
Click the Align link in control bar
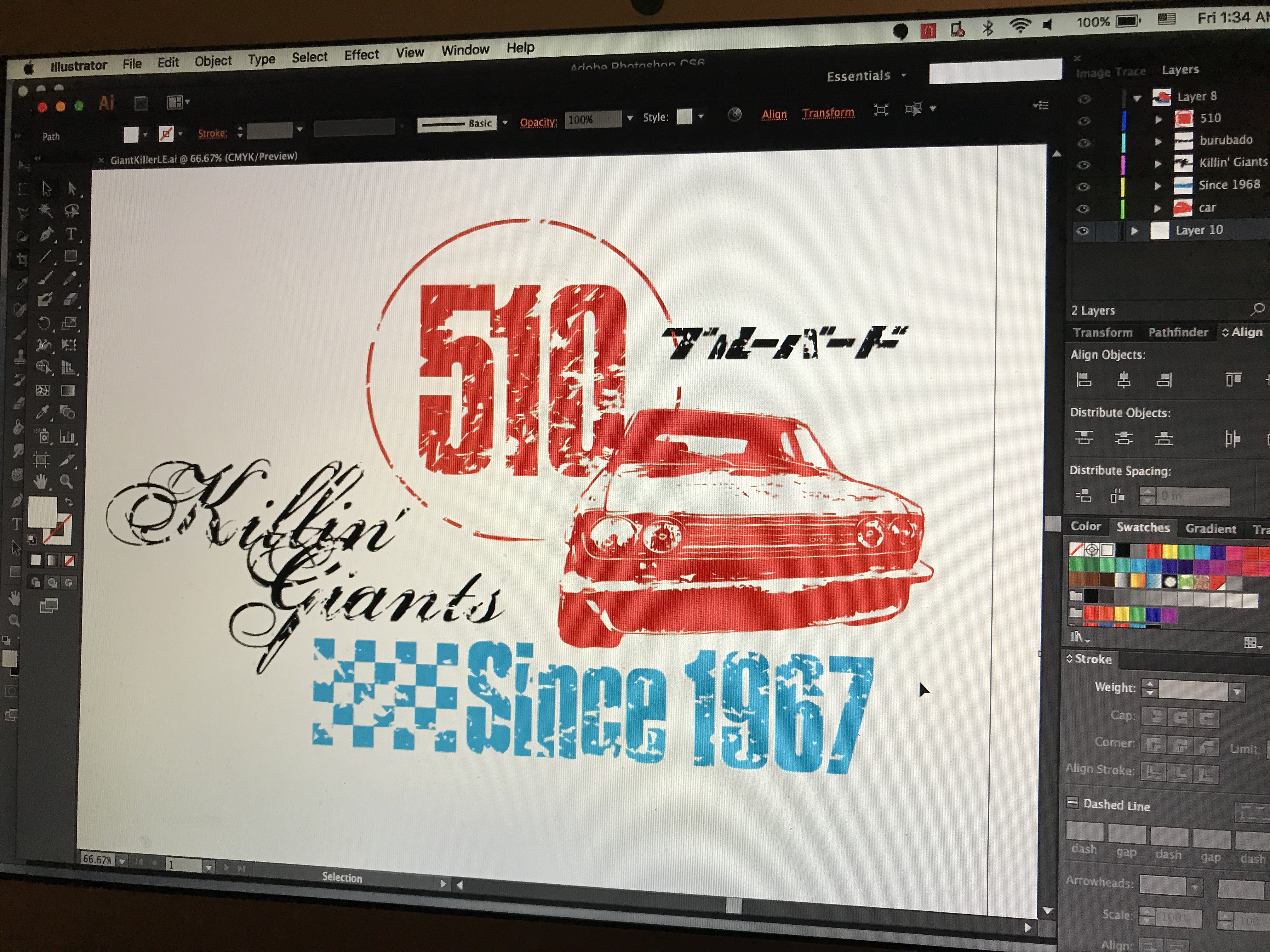tap(774, 115)
